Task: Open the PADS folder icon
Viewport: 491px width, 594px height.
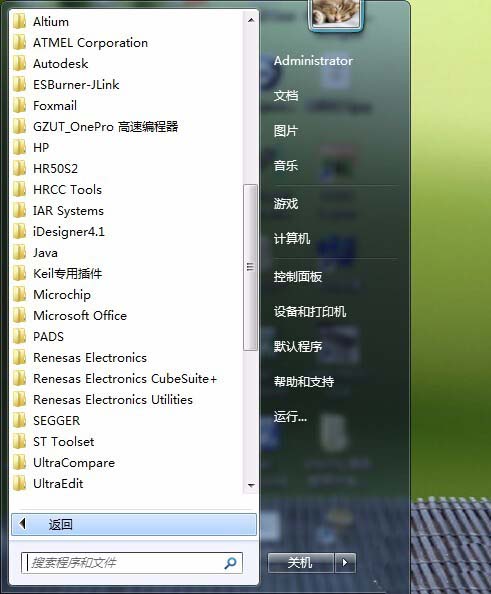Action: pos(19,336)
